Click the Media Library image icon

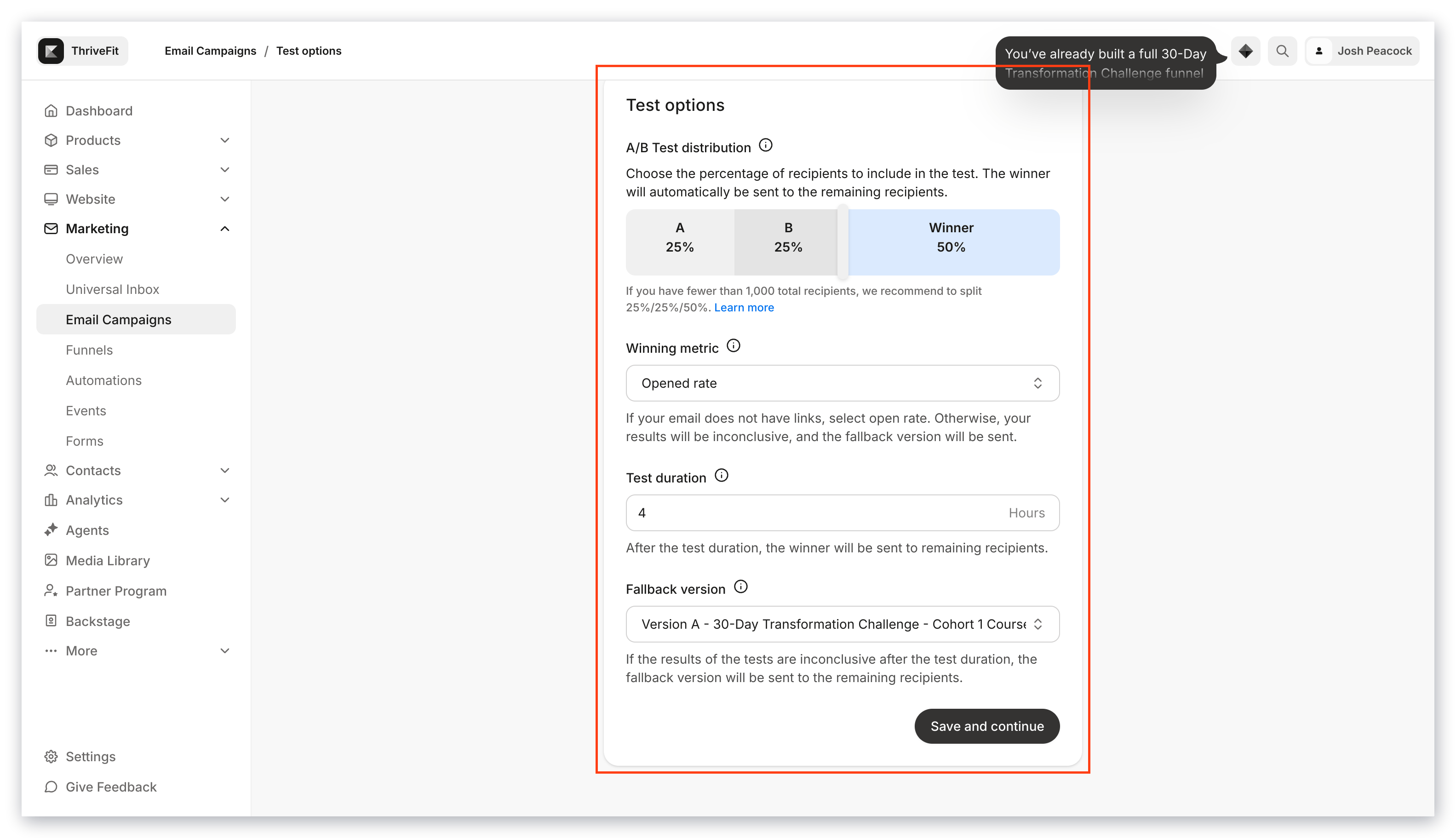click(x=51, y=560)
